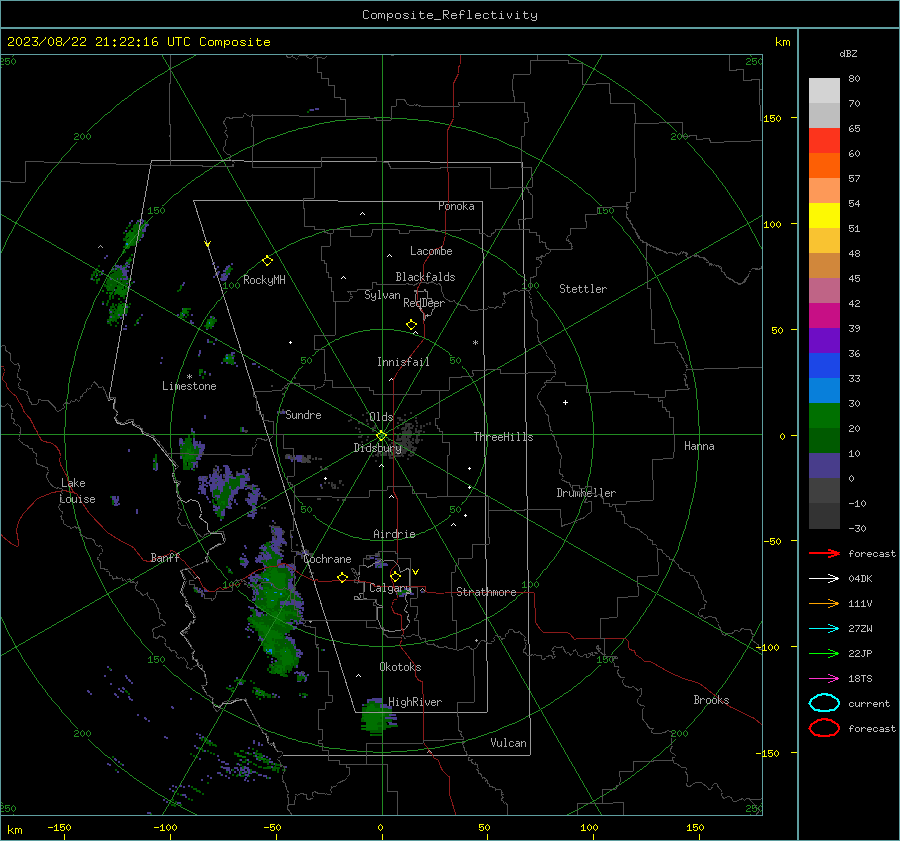
Task: Click the 65 dBZ red color swatch
Action: (x=824, y=141)
